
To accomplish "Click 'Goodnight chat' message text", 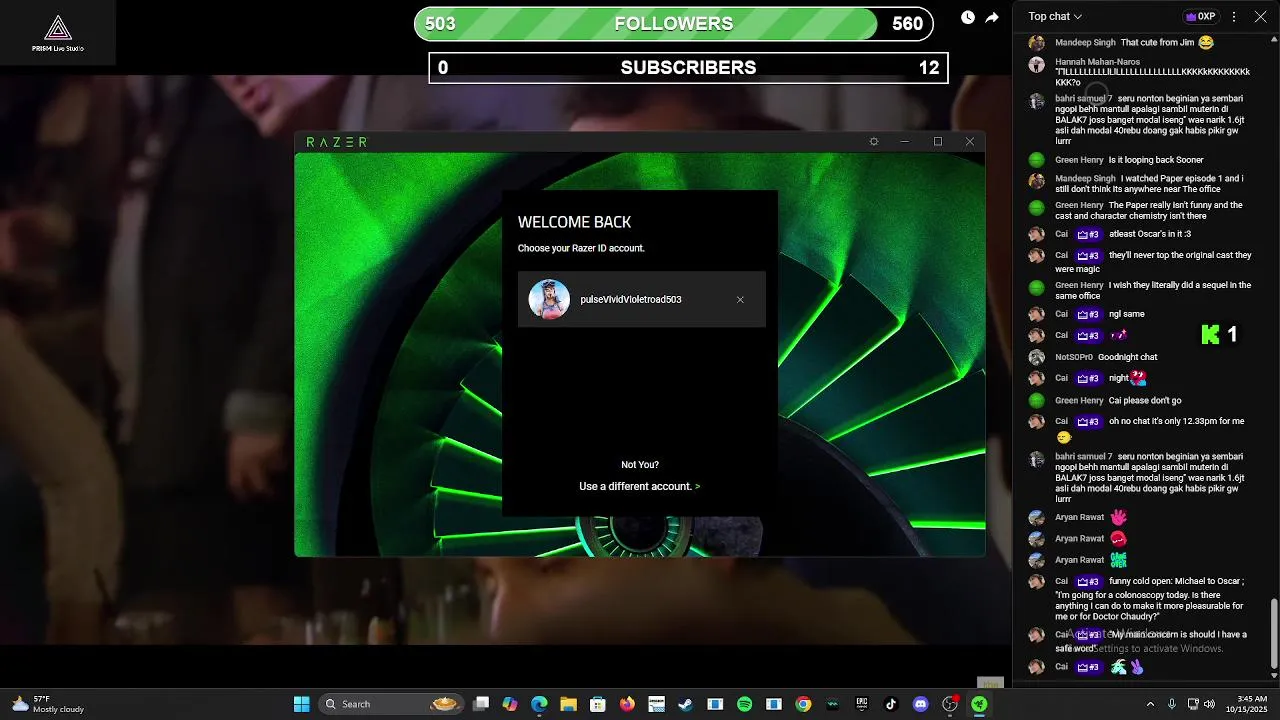I will (x=1127, y=357).
